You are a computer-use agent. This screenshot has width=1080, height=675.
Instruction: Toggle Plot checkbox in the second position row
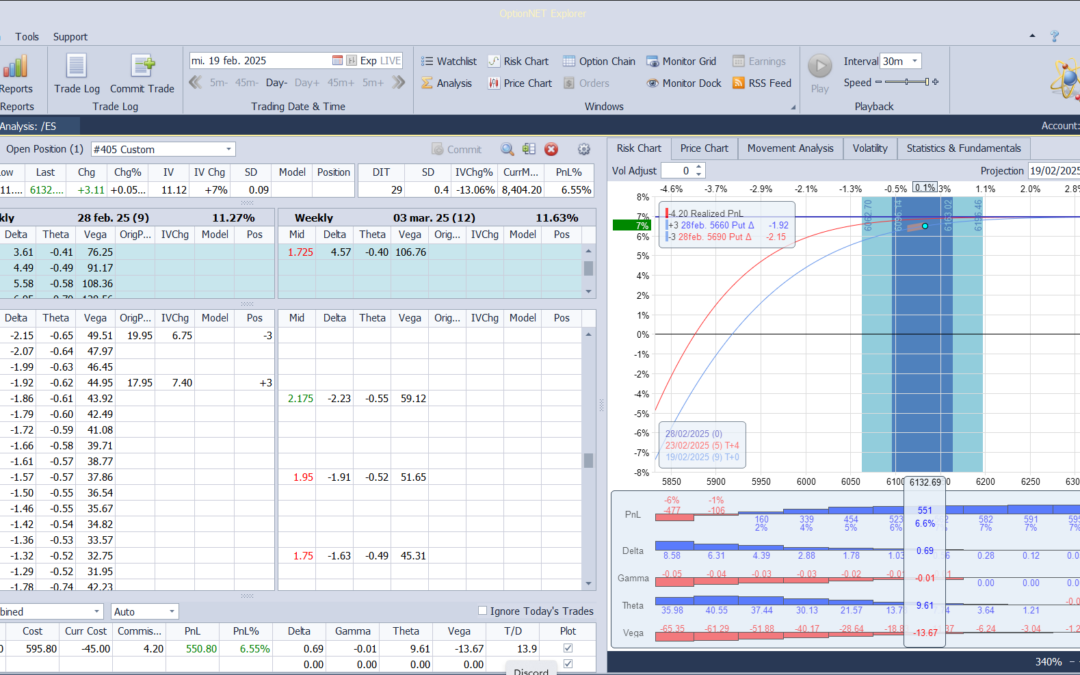569,664
